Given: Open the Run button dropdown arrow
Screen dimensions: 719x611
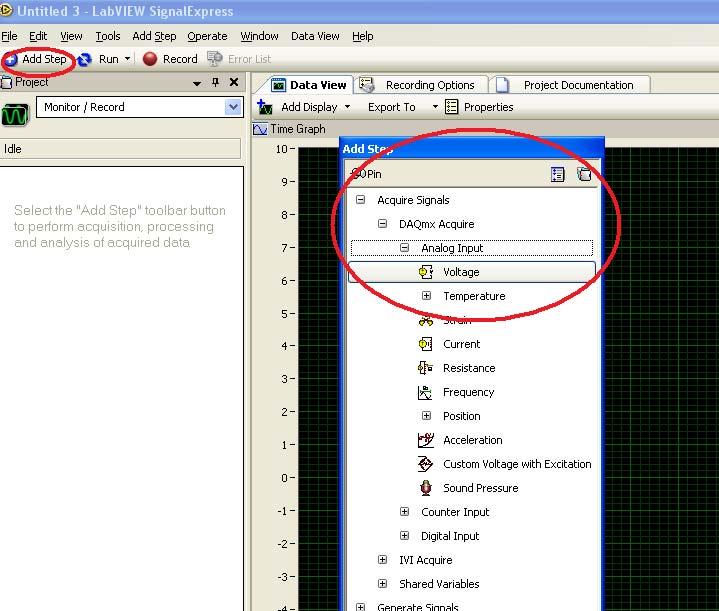Looking at the screenshot, I should [x=127, y=59].
